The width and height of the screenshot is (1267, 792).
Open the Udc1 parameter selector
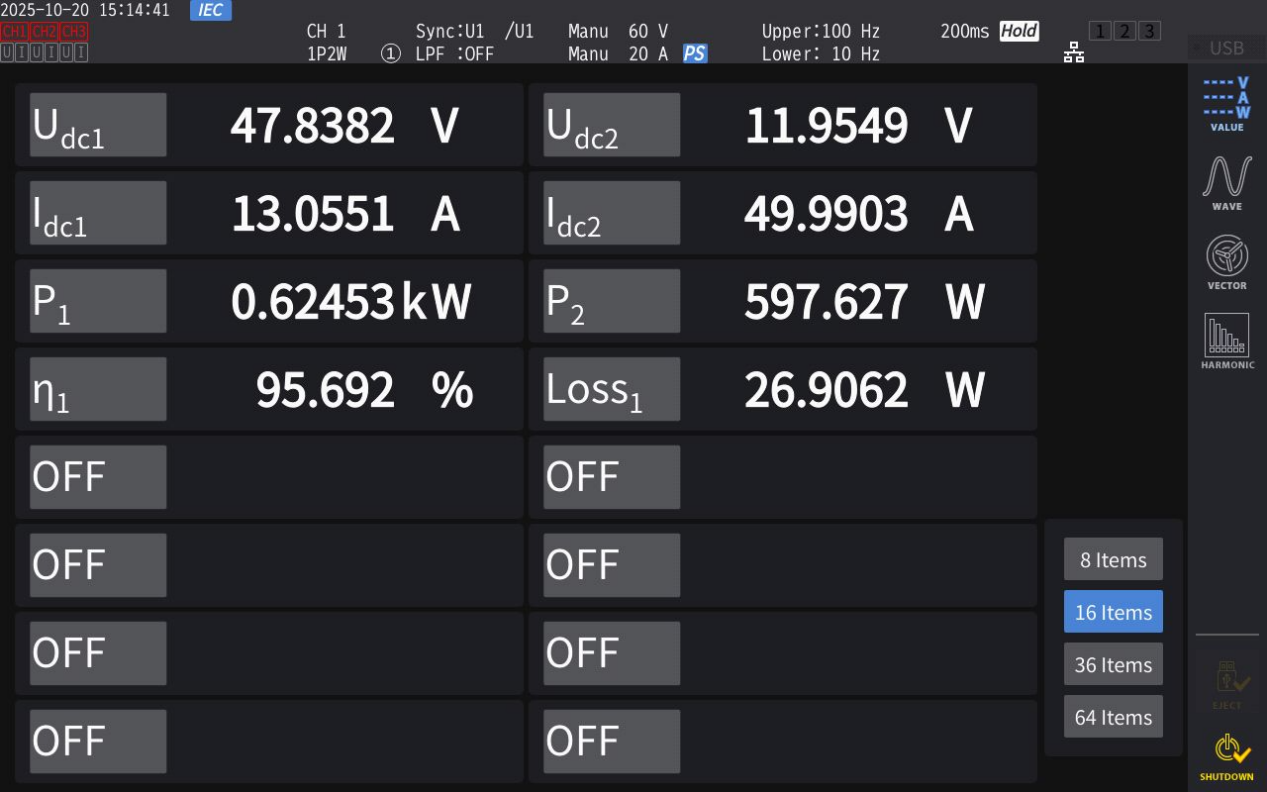tap(98, 125)
